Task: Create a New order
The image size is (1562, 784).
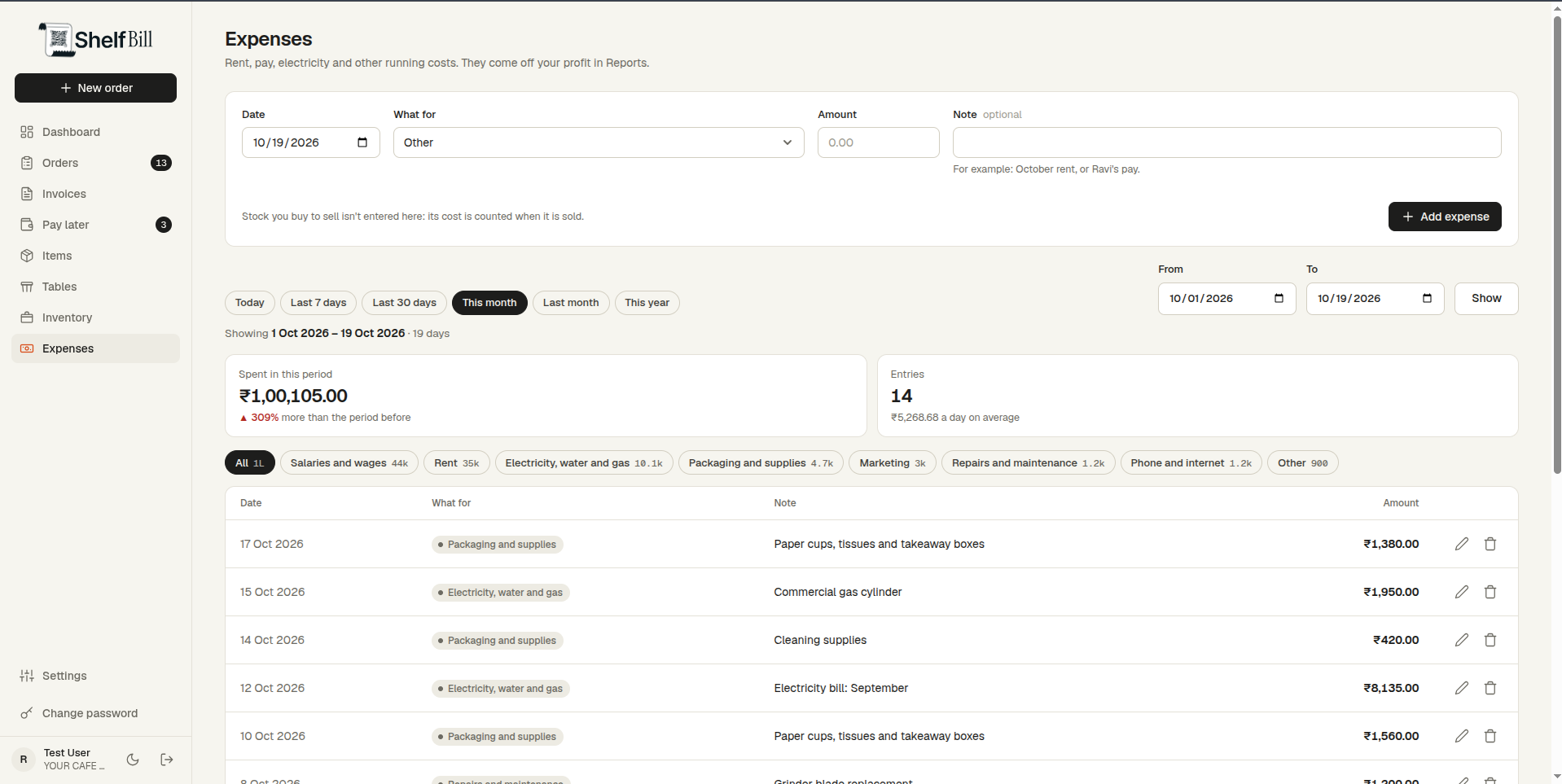Action: click(95, 88)
